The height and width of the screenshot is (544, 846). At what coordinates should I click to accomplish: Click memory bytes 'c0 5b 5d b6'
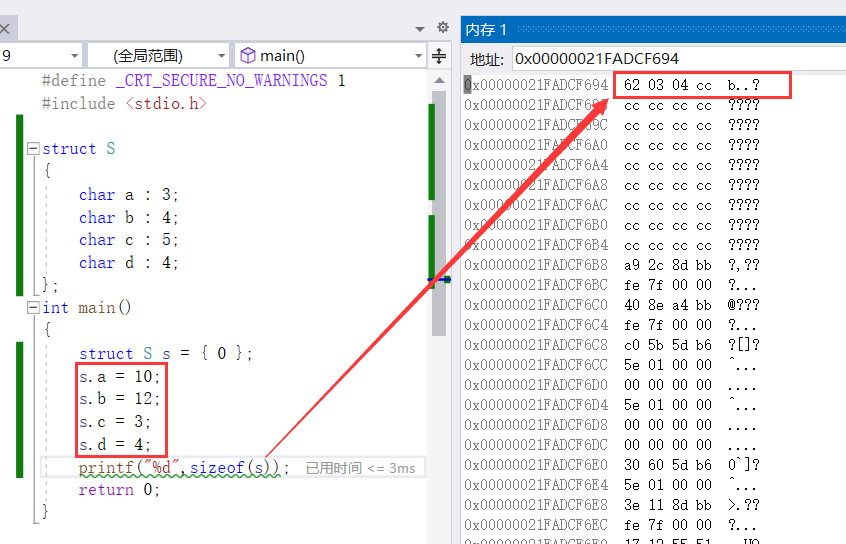coord(667,345)
